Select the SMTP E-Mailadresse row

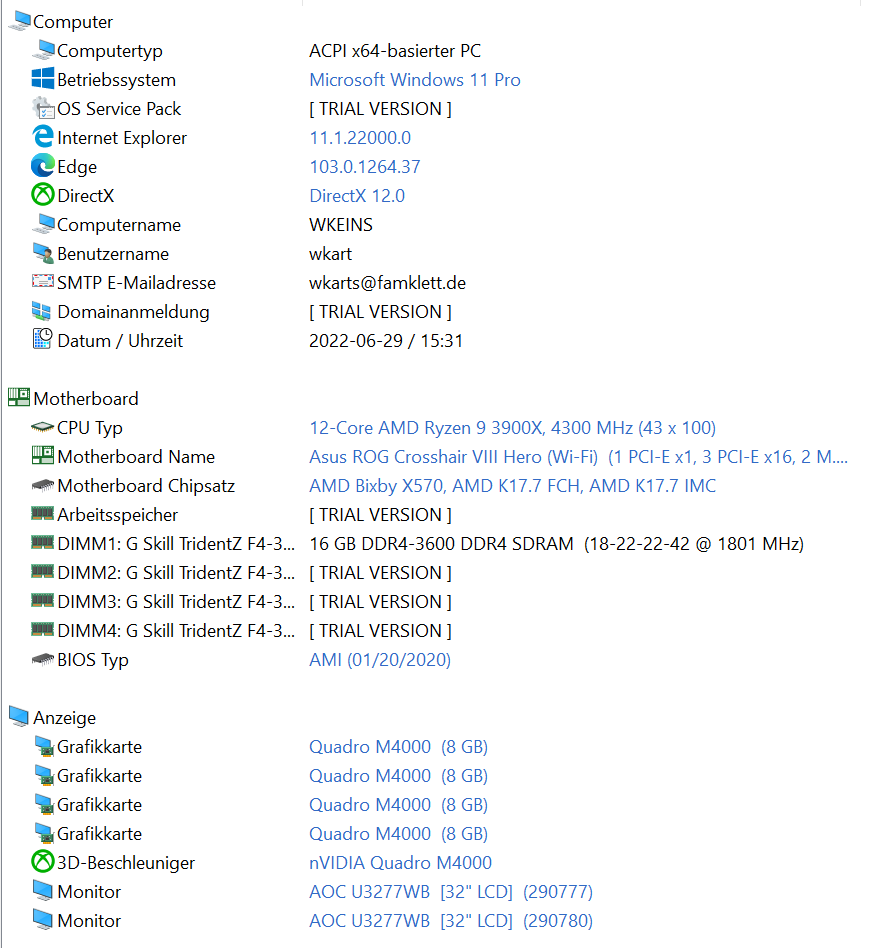[x=136, y=283]
